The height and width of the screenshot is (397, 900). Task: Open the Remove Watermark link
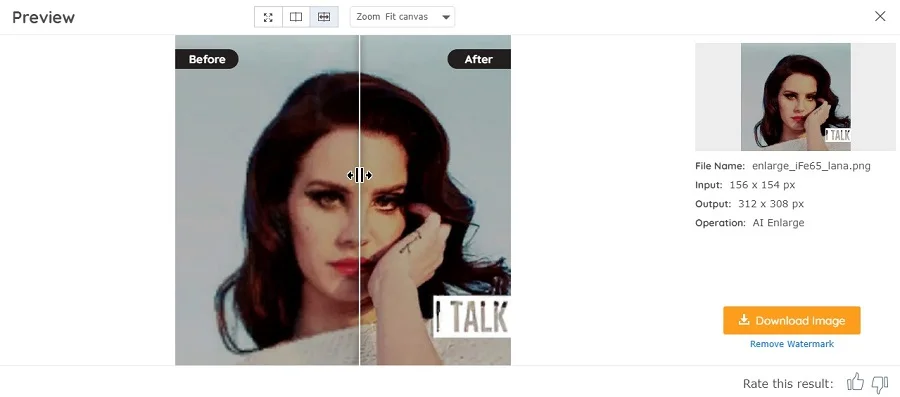[x=792, y=344]
